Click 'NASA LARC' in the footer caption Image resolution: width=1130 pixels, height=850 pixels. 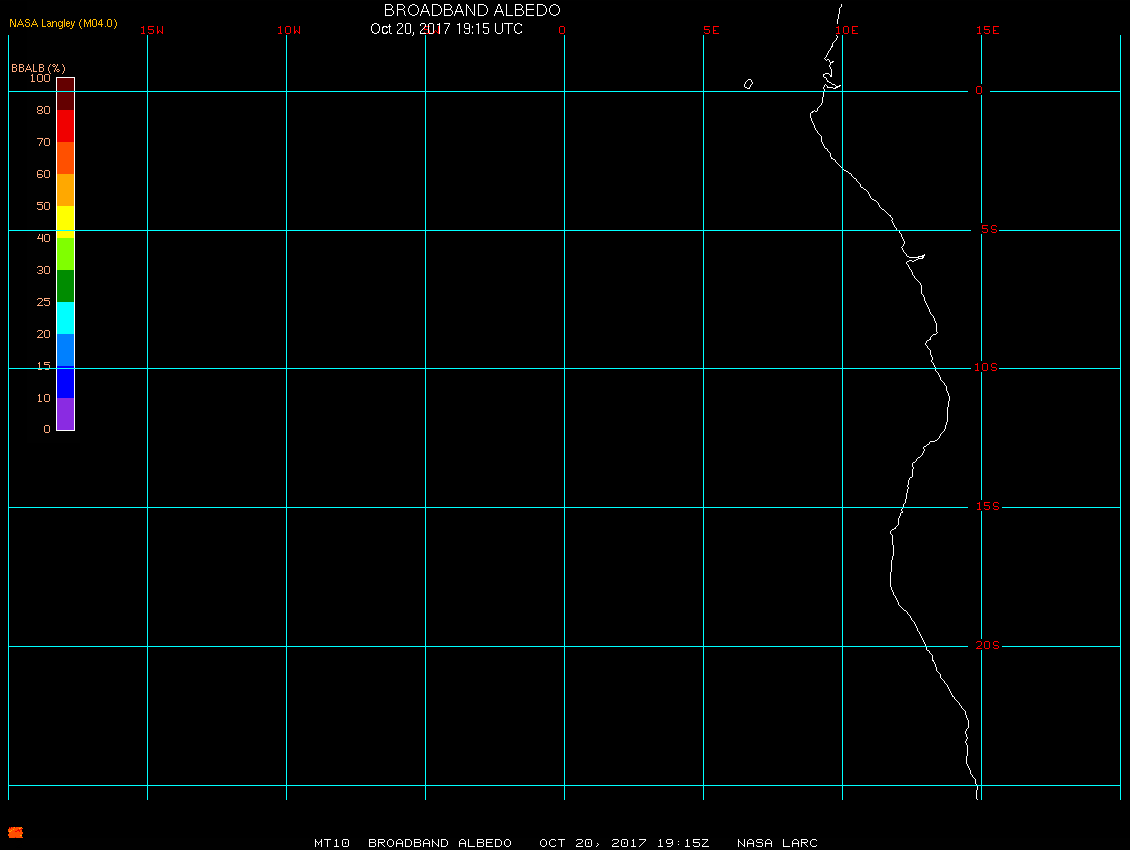(x=777, y=843)
